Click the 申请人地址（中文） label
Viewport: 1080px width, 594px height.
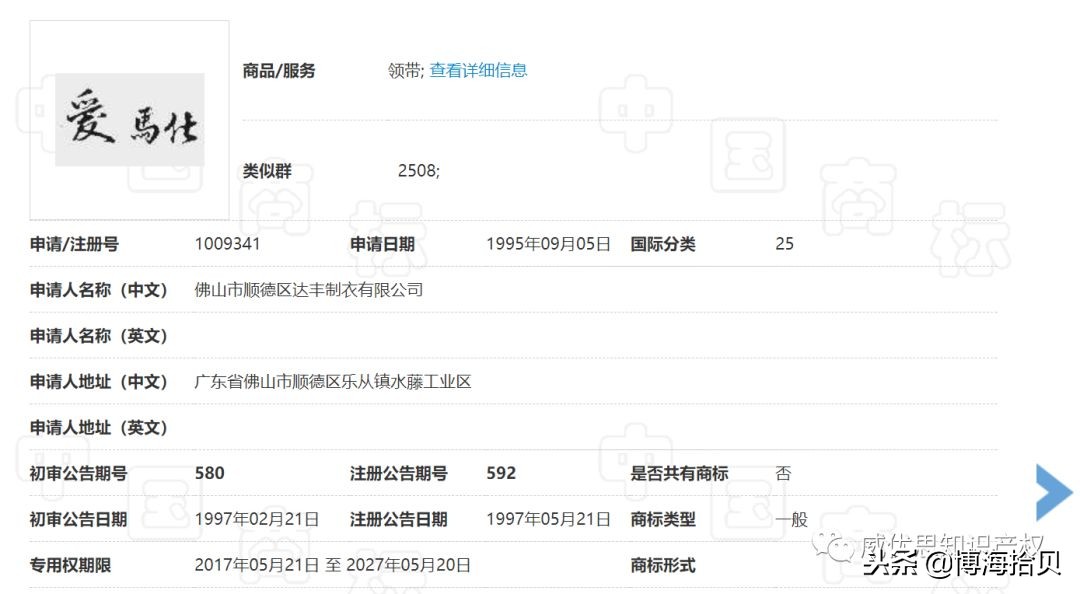98,382
